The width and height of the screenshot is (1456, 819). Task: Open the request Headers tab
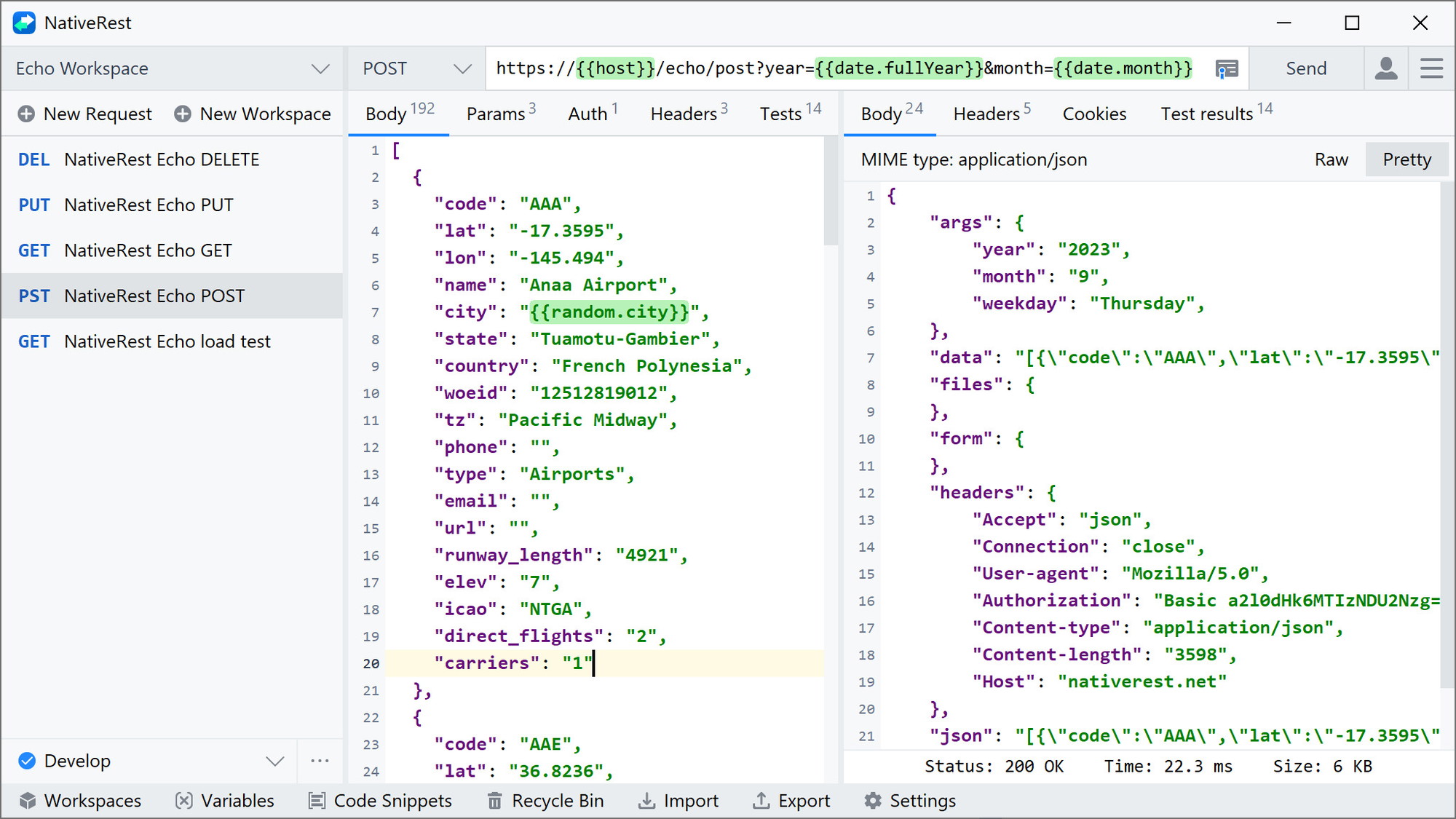[689, 114]
